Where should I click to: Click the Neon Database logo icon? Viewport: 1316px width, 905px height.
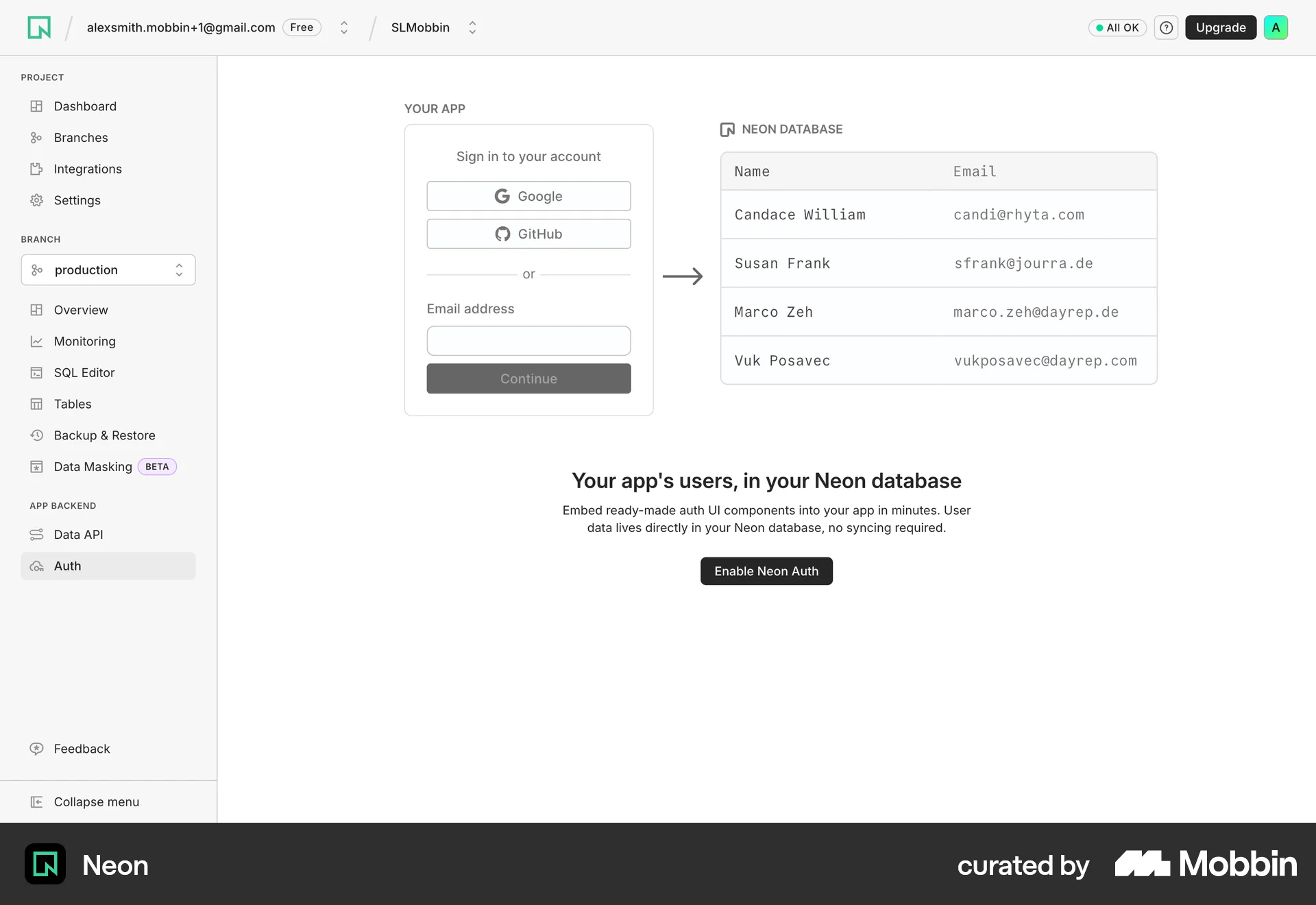point(727,130)
